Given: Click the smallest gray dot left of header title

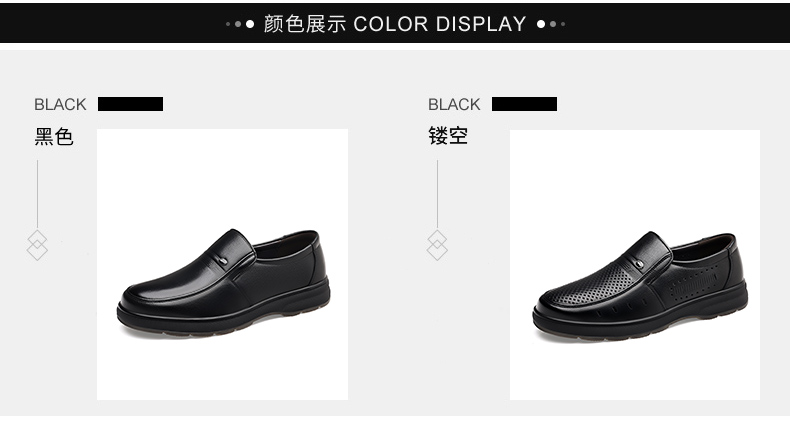Looking at the screenshot, I should [x=228, y=24].
